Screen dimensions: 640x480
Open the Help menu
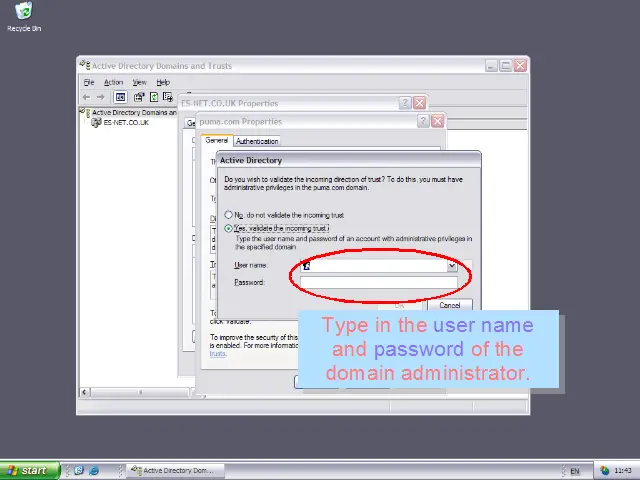click(x=163, y=82)
